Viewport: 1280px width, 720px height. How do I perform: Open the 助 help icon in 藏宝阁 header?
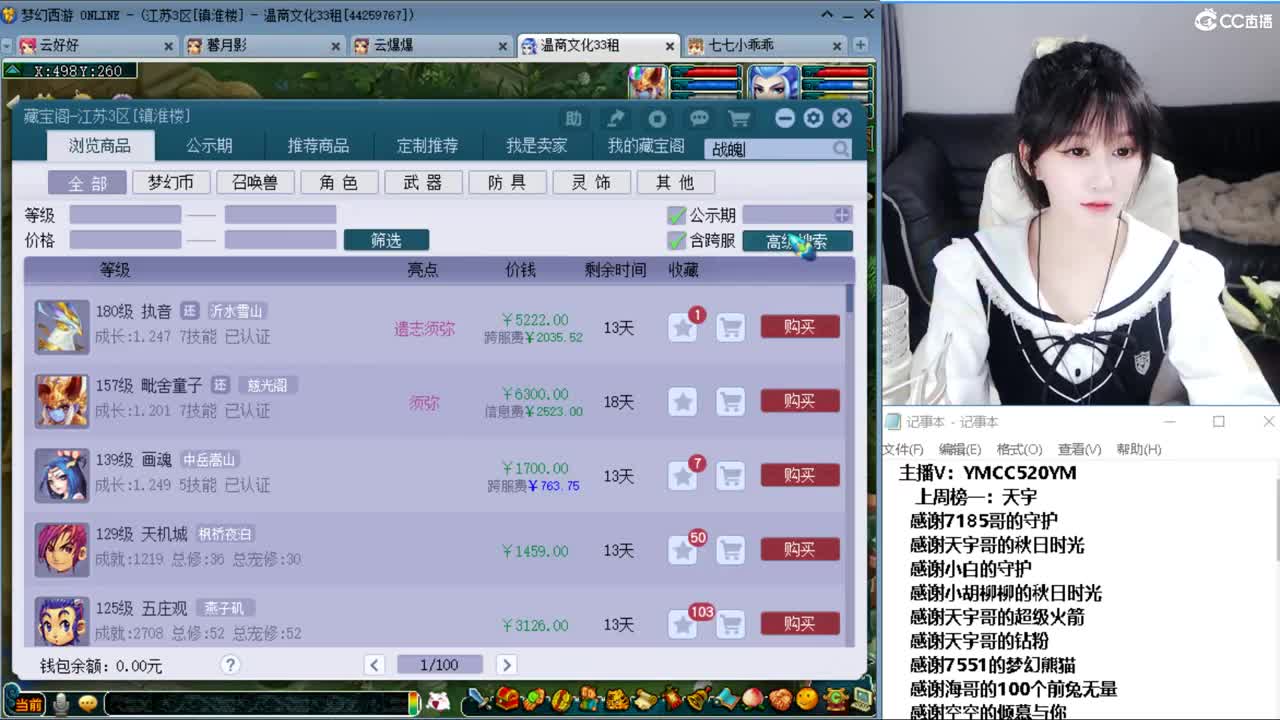coord(573,118)
